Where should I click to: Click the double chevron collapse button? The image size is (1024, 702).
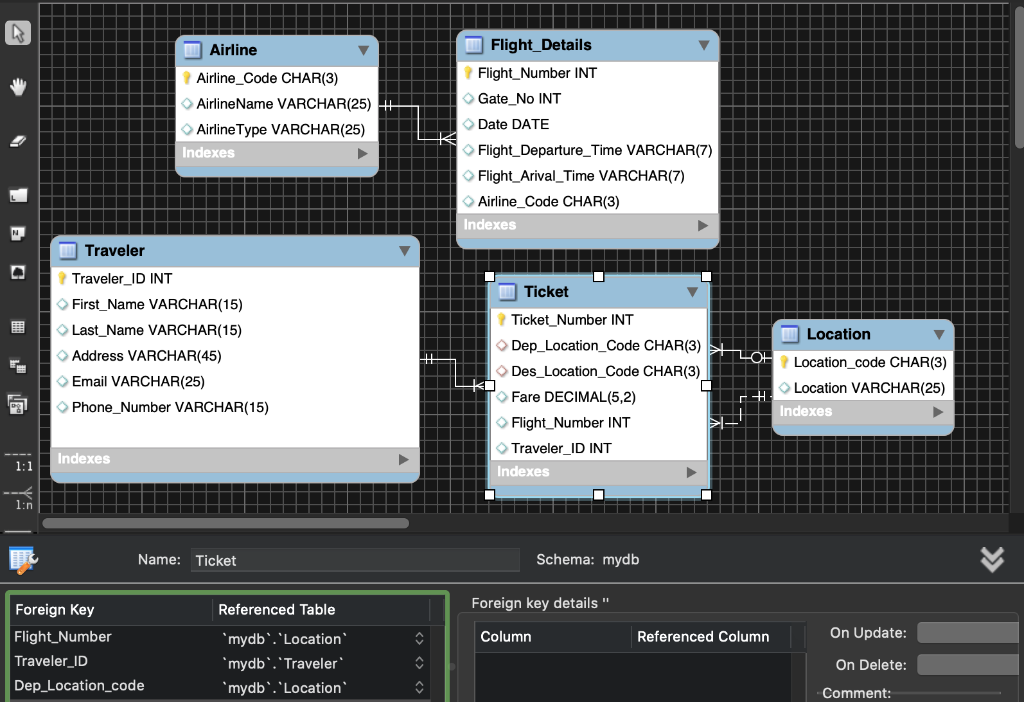pyautogui.click(x=992, y=560)
